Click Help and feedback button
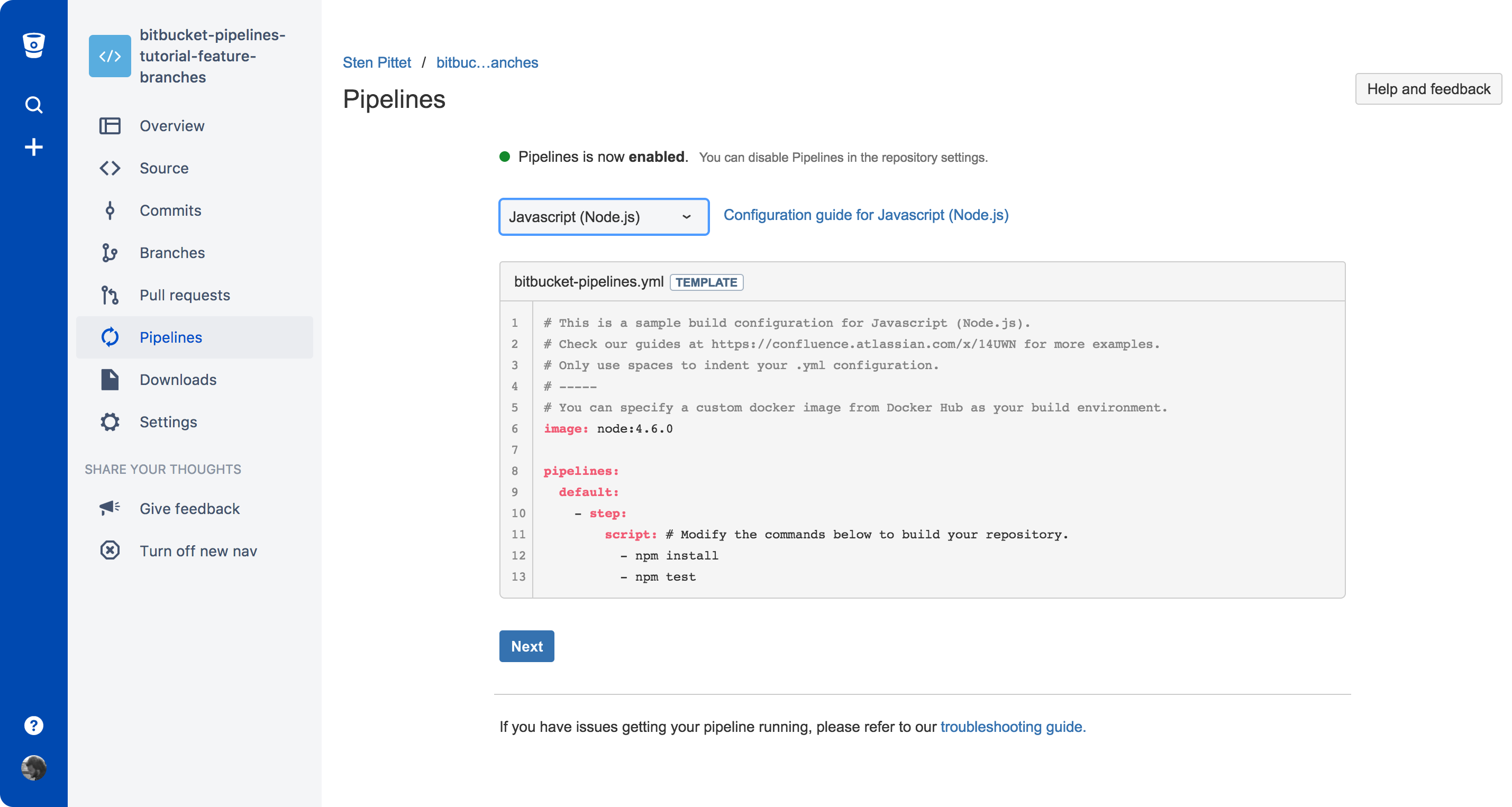This screenshot has width=1512, height=807. pos(1427,89)
